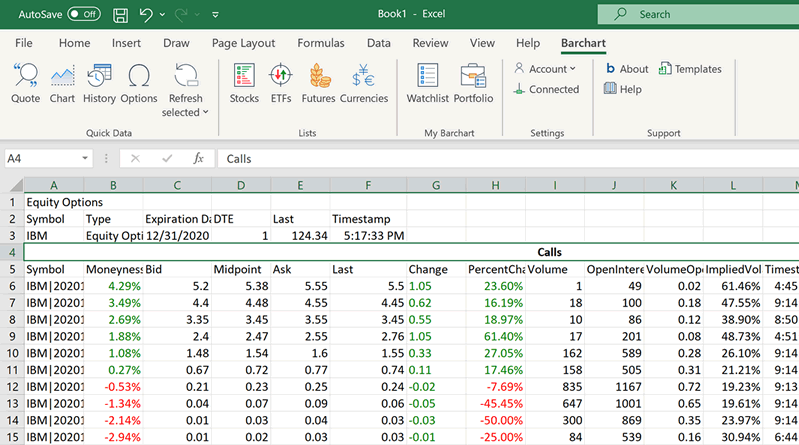
Task: Open the History data tool
Action: 99,83
